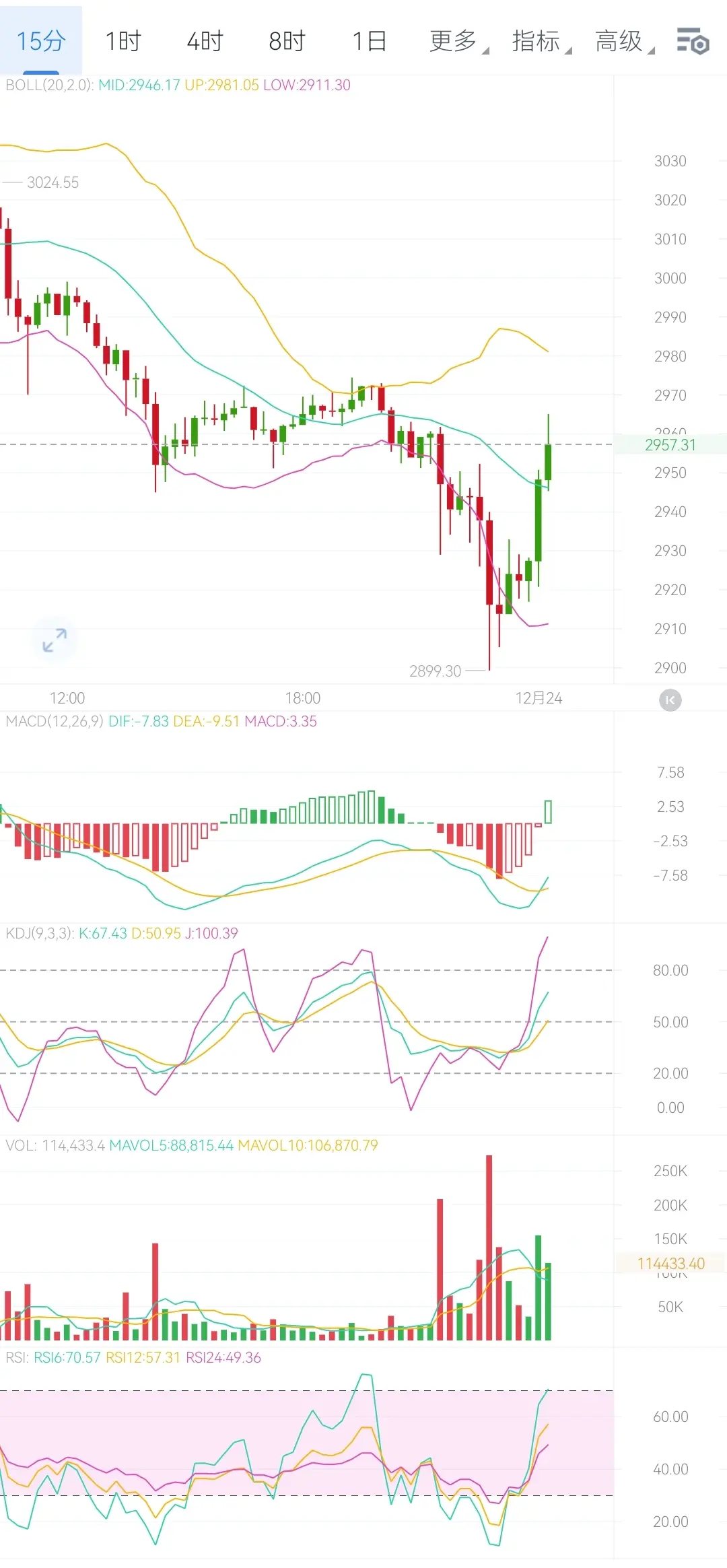Tap the MACD(12,26,9) indicator label

(x=55, y=721)
